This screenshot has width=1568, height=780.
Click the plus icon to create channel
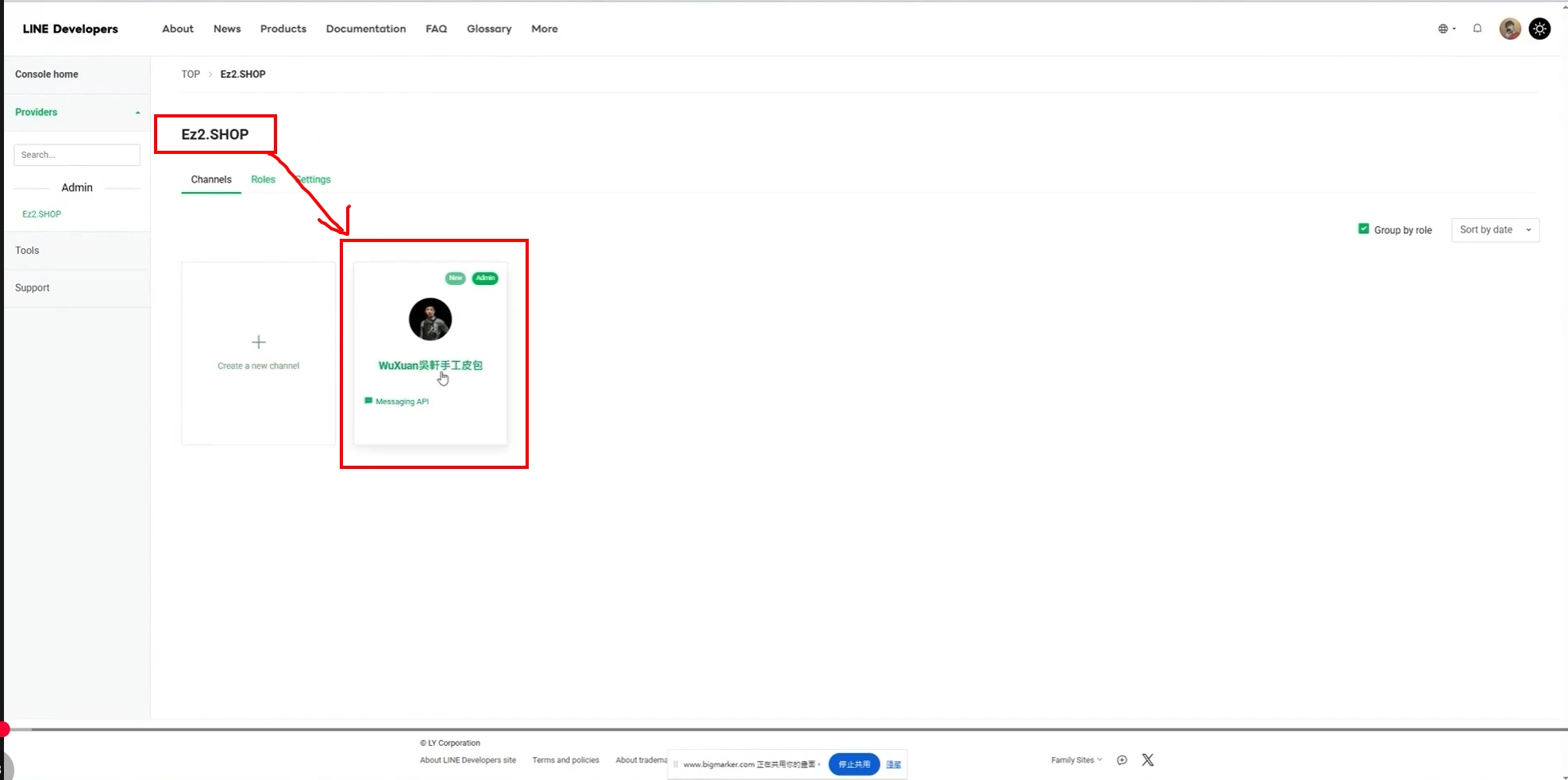259,342
